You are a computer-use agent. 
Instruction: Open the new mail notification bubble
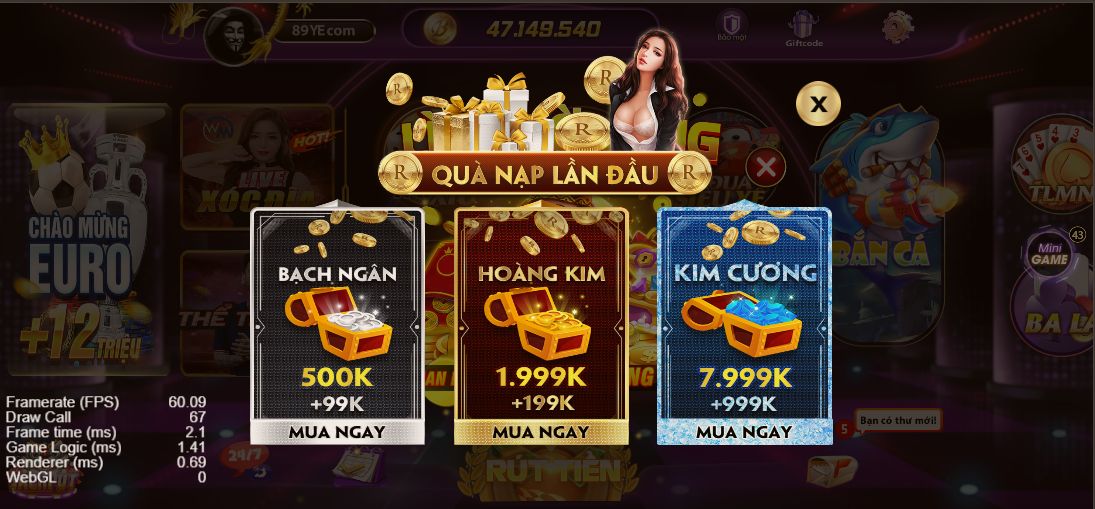[x=899, y=421]
